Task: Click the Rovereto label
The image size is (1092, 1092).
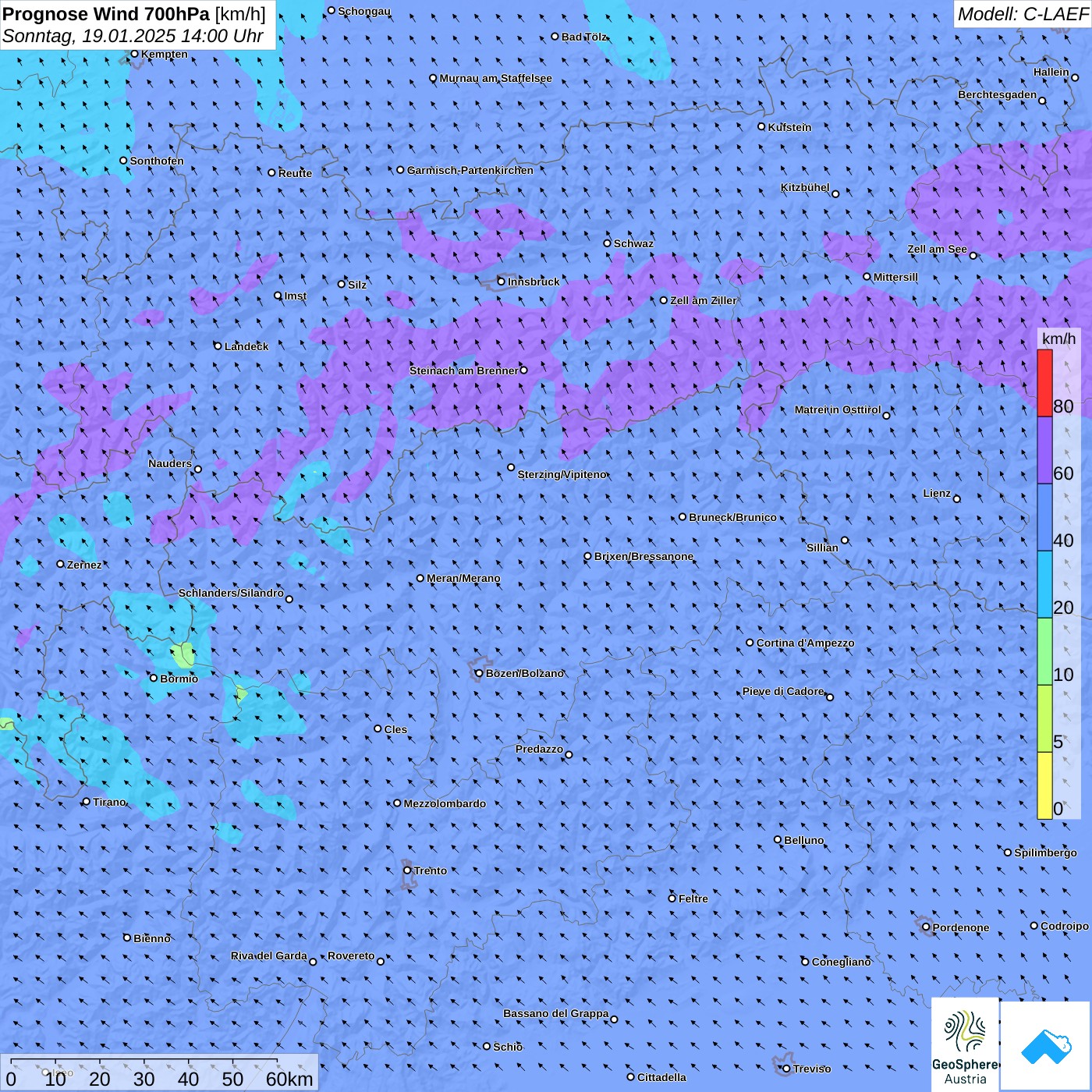Action: (x=351, y=955)
